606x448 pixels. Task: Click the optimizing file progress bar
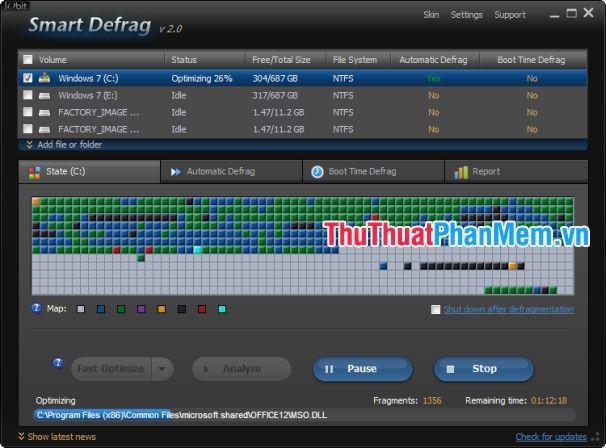click(x=304, y=415)
